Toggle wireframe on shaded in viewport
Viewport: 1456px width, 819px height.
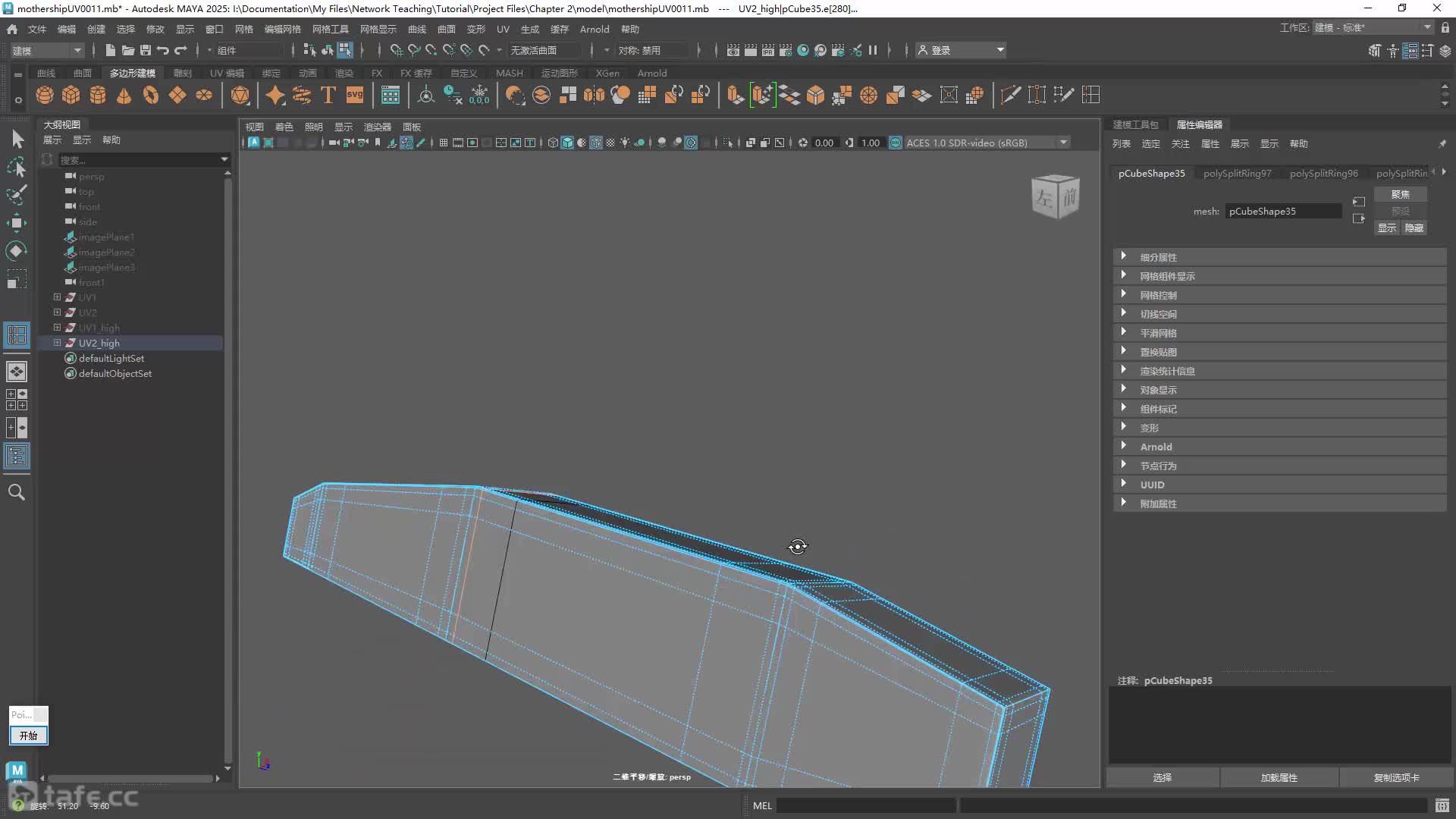click(x=596, y=143)
